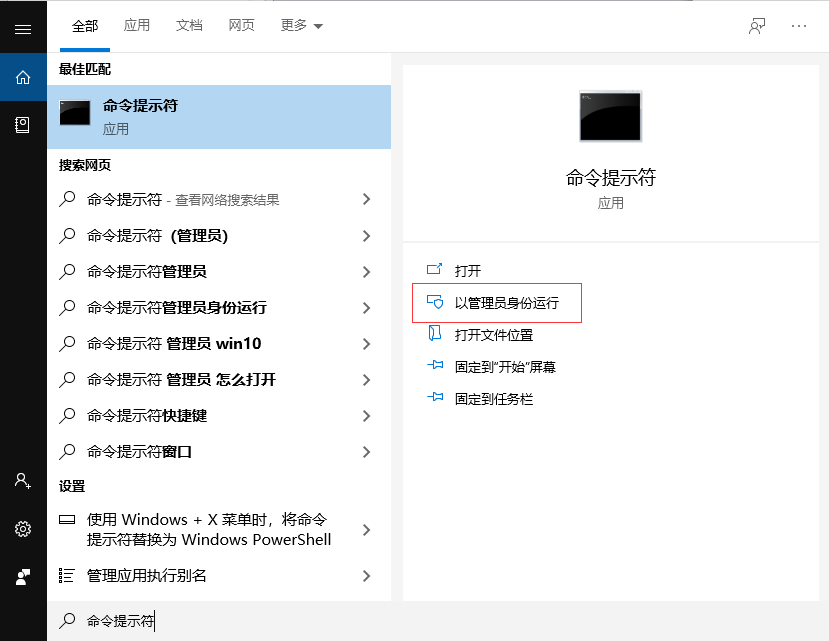Expand arrow for 命令提示符窗口 row
This screenshot has width=829, height=641.
366,452
